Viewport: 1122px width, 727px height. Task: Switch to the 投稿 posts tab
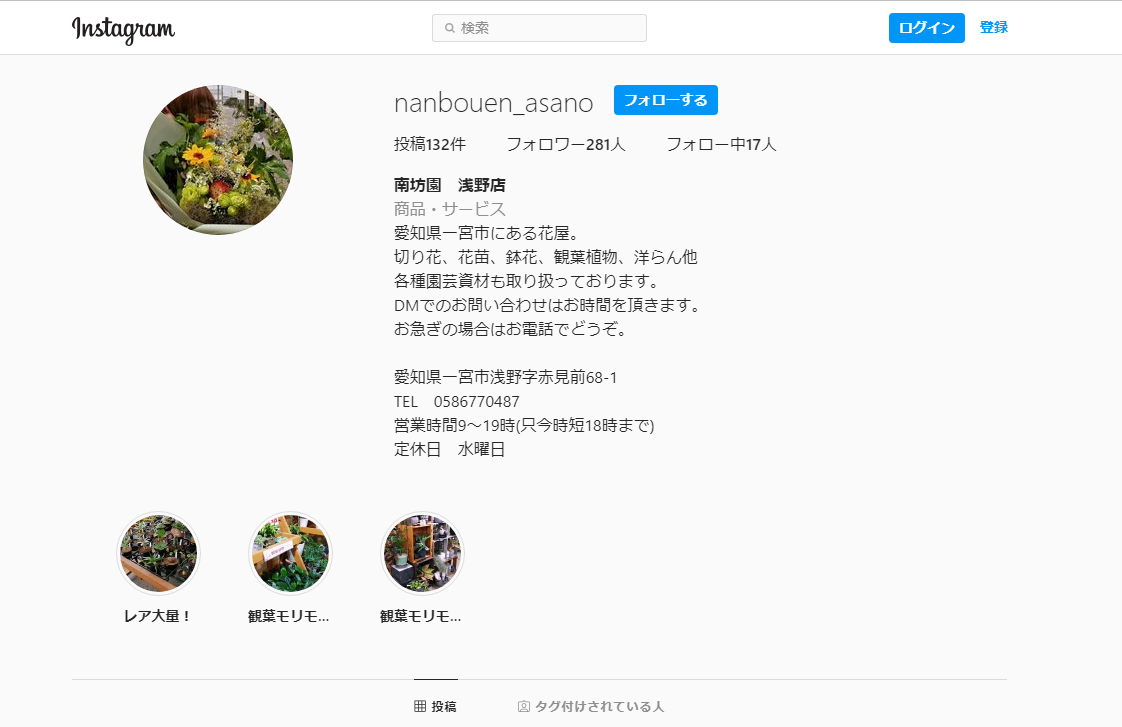tap(435, 706)
